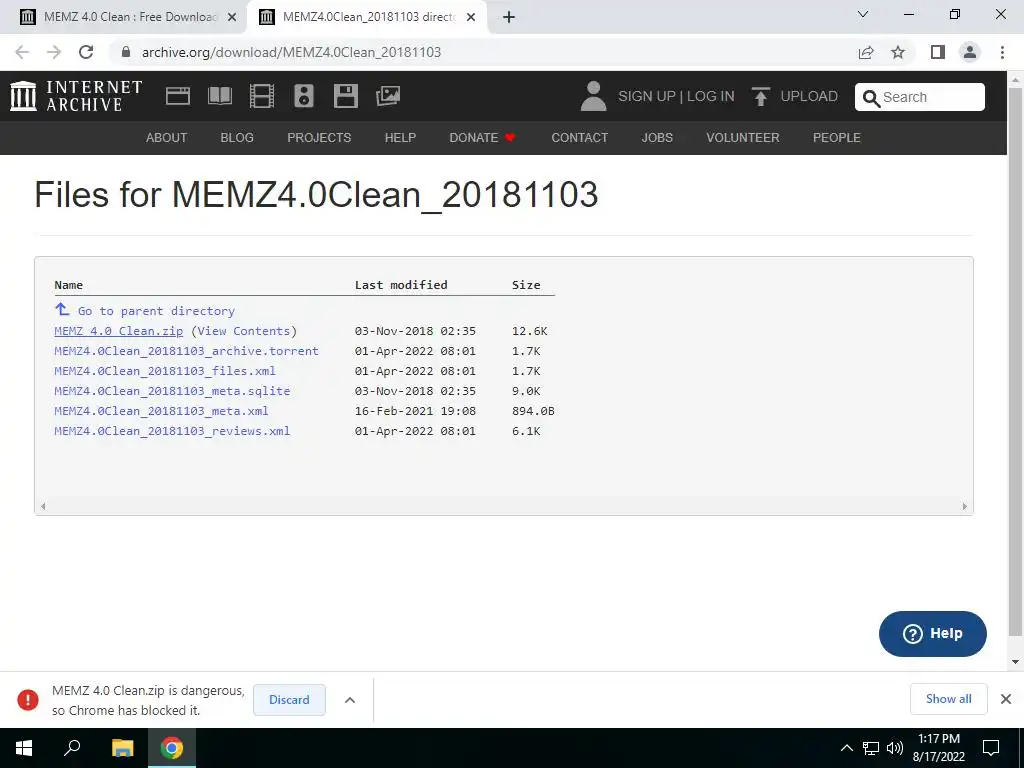Image resolution: width=1024 pixels, height=768 pixels.
Task: Open MEMZ4.0Clean_20181103_meta.xml
Action: pyautogui.click(x=161, y=411)
